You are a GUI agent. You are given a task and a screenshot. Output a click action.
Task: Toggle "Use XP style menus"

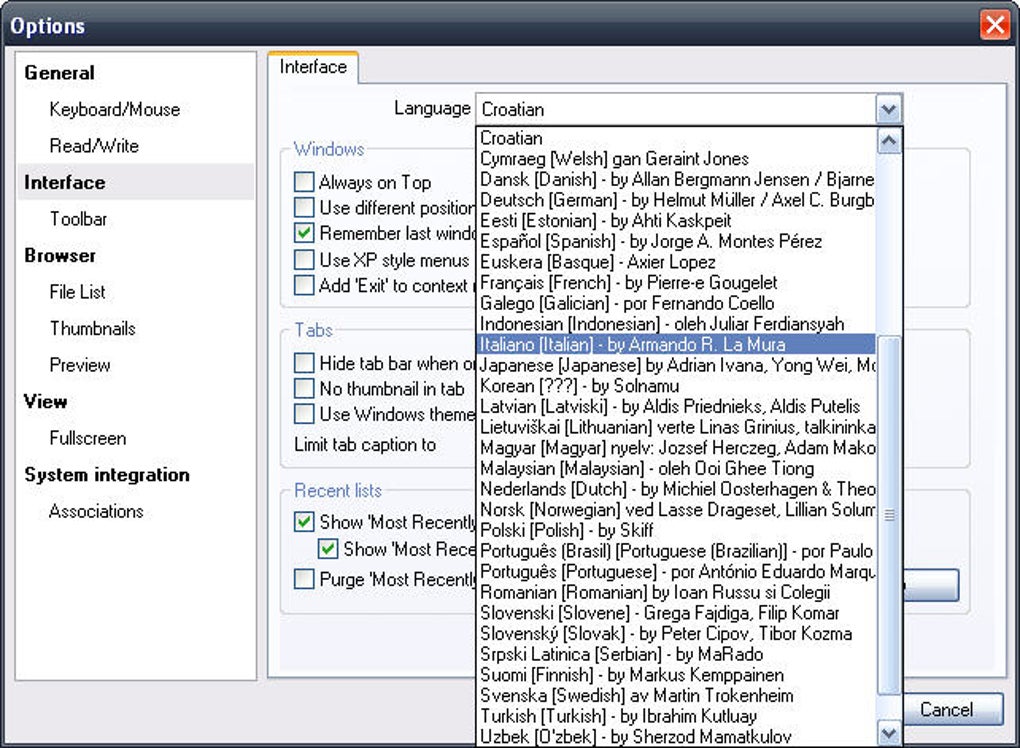tap(304, 261)
